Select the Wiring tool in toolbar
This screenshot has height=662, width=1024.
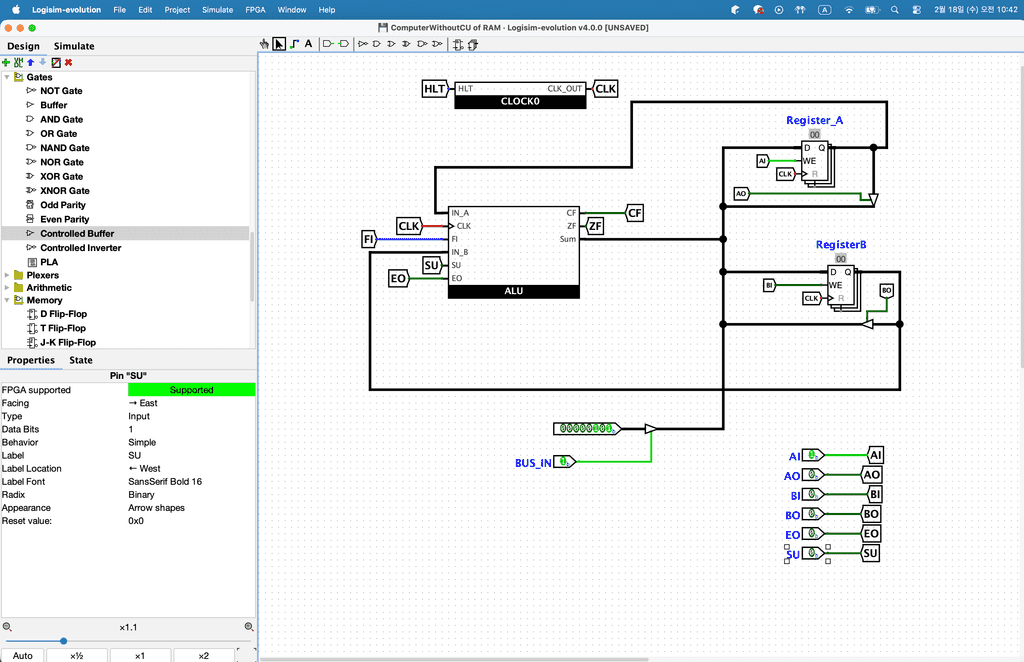point(294,44)
